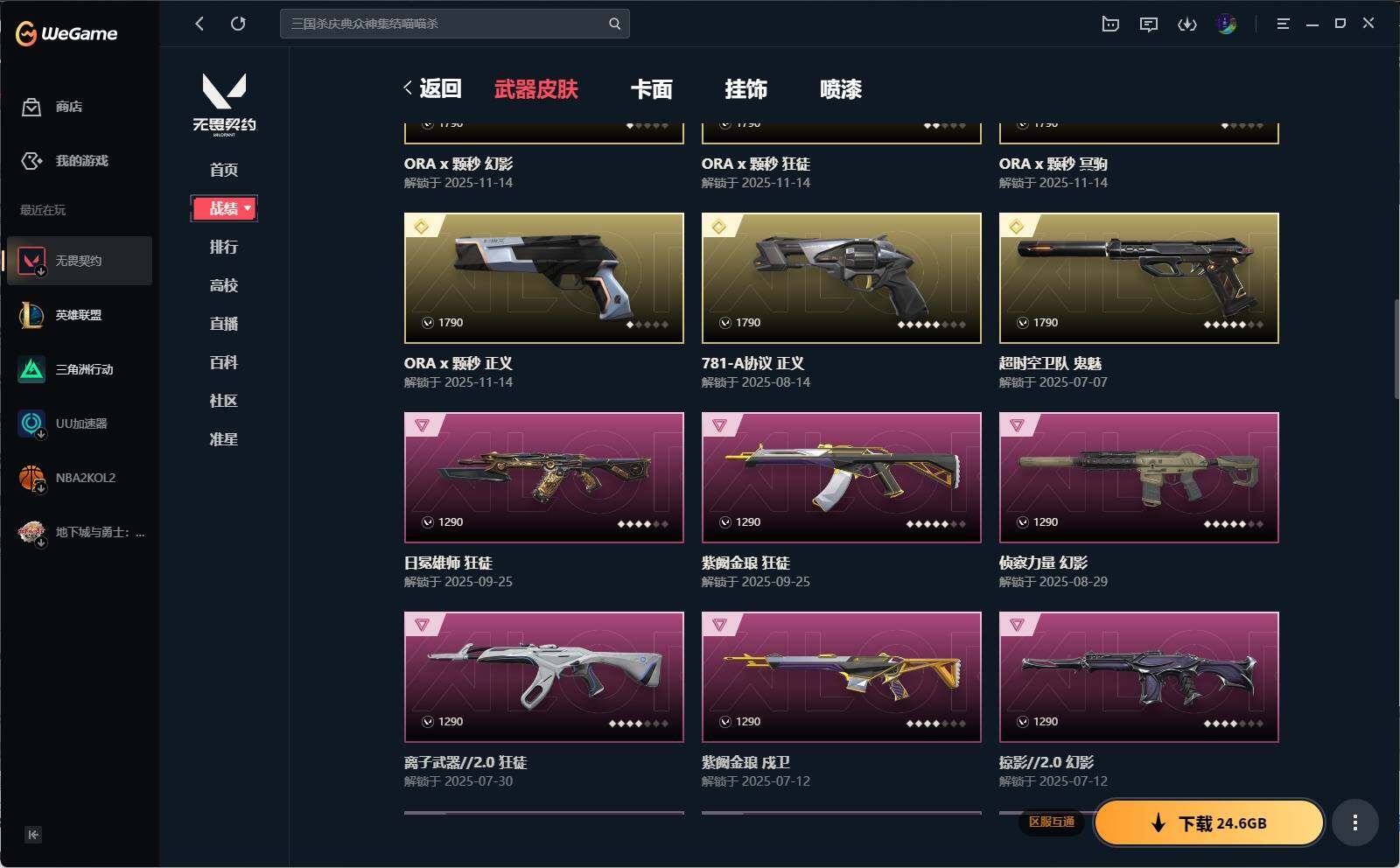The height and width of the screenshot is (868, 1400).
Task: Open the 商店 store icon
Action: pyautogui.click(x=31, y=107)
